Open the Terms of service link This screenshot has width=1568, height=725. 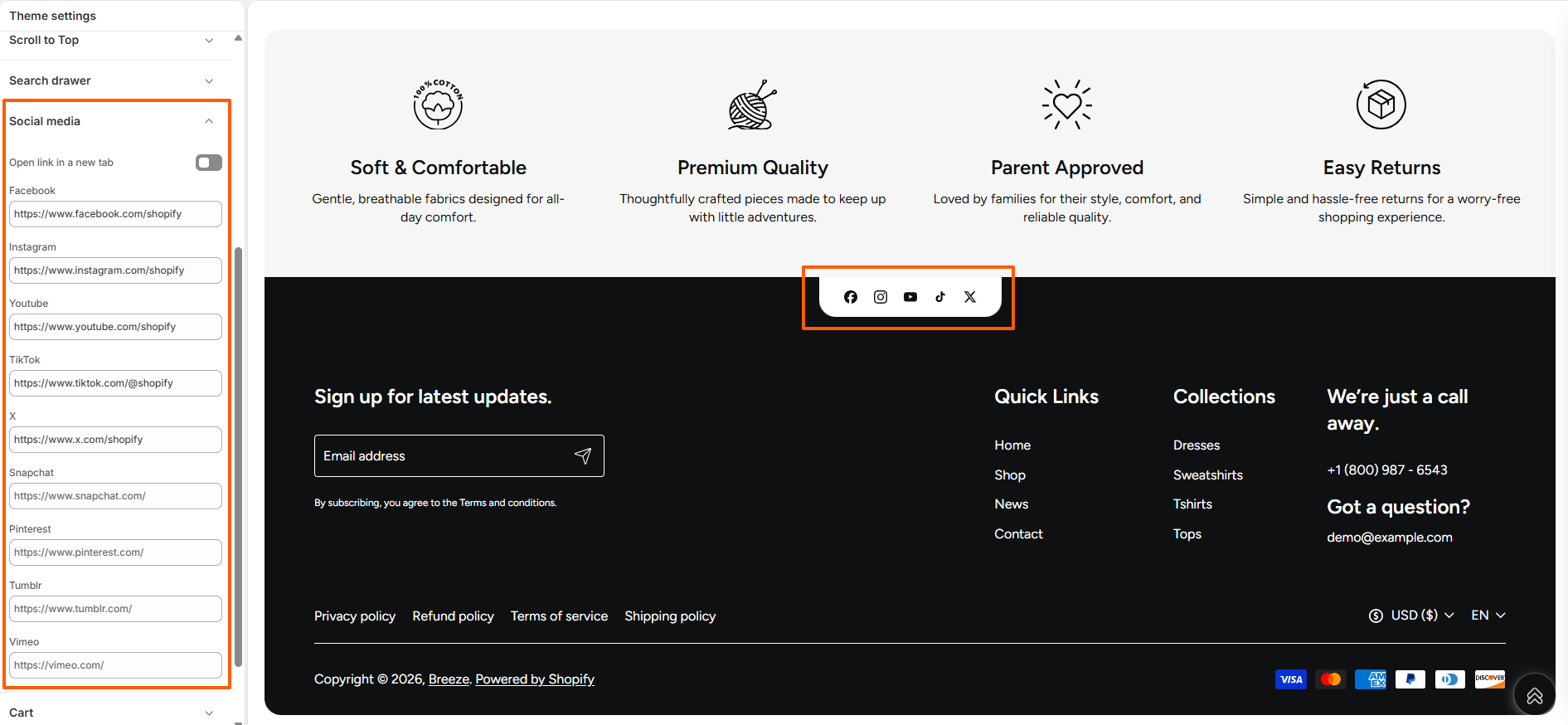point(559,616)
